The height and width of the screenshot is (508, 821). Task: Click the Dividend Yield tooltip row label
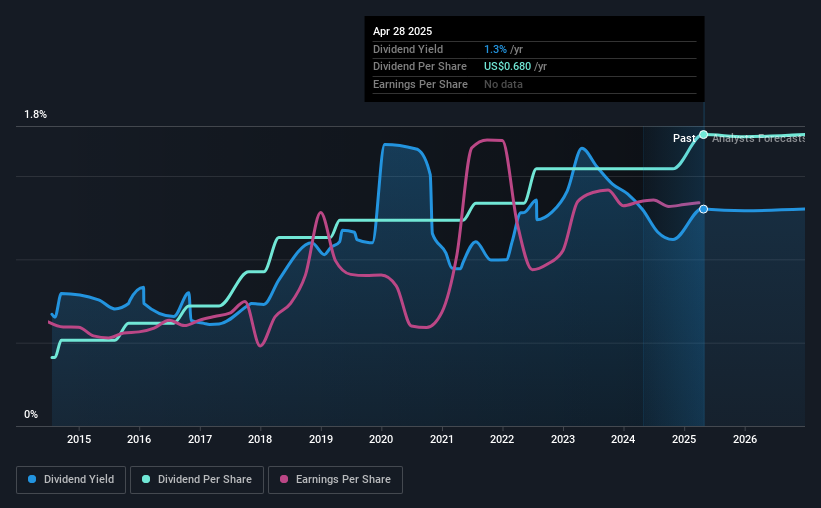tap(408, 49)
